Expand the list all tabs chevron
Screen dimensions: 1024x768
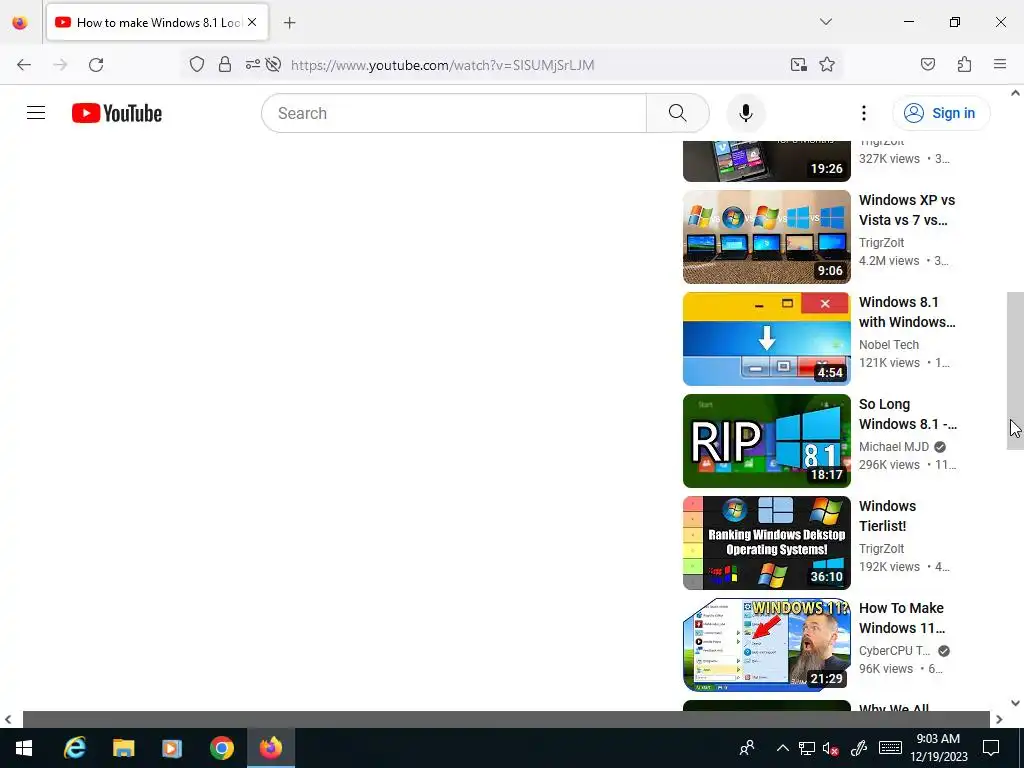pyautogui.click(x=825, y=22)
